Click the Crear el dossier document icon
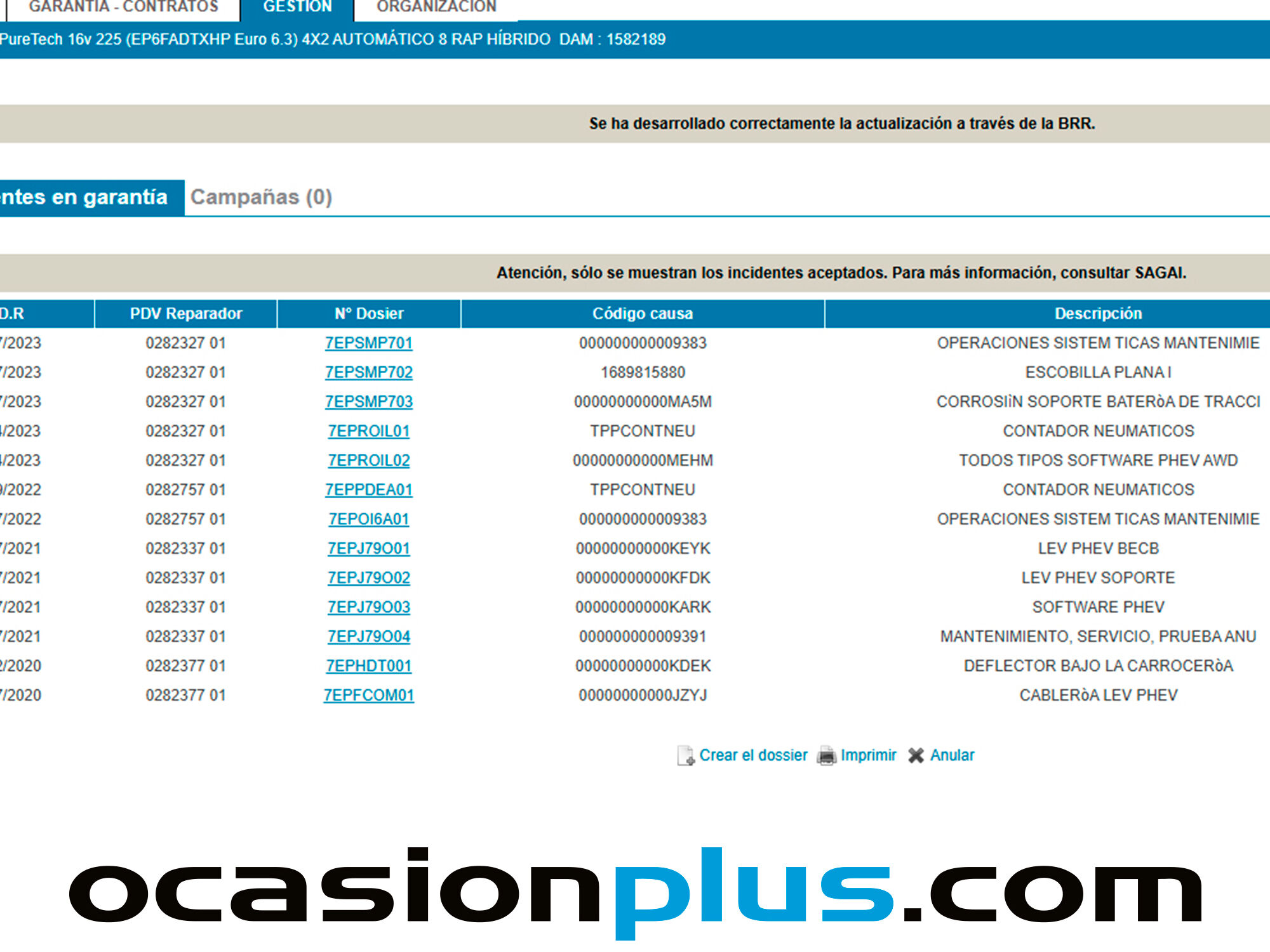This screenshot has width=1270, height=952. (x=685, y=755)
